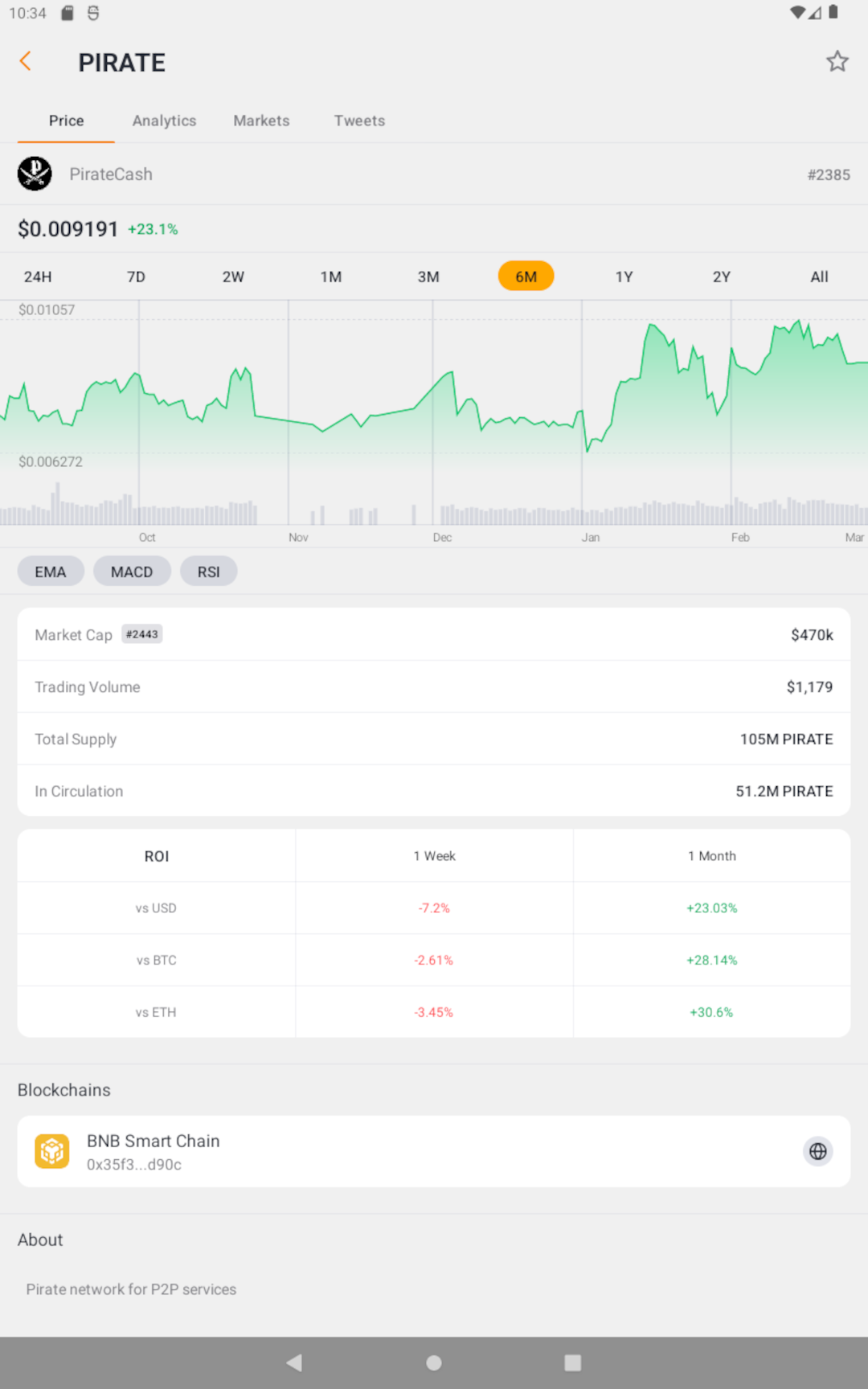The image size is (868, 1389).
Task: Select the 2Y chart range
Action: coord(722,277)
